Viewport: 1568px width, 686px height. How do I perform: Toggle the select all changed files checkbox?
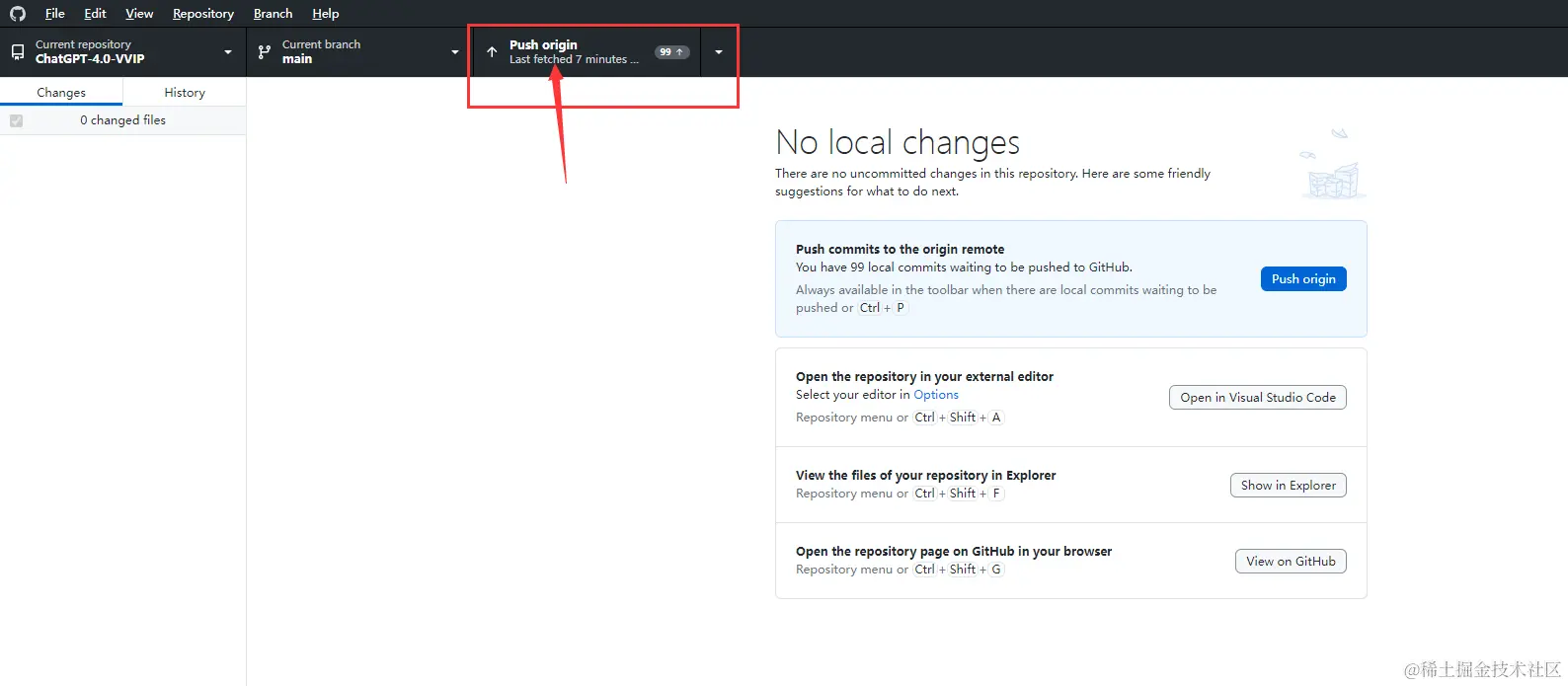pyautogui.click(x=16, y=120)
